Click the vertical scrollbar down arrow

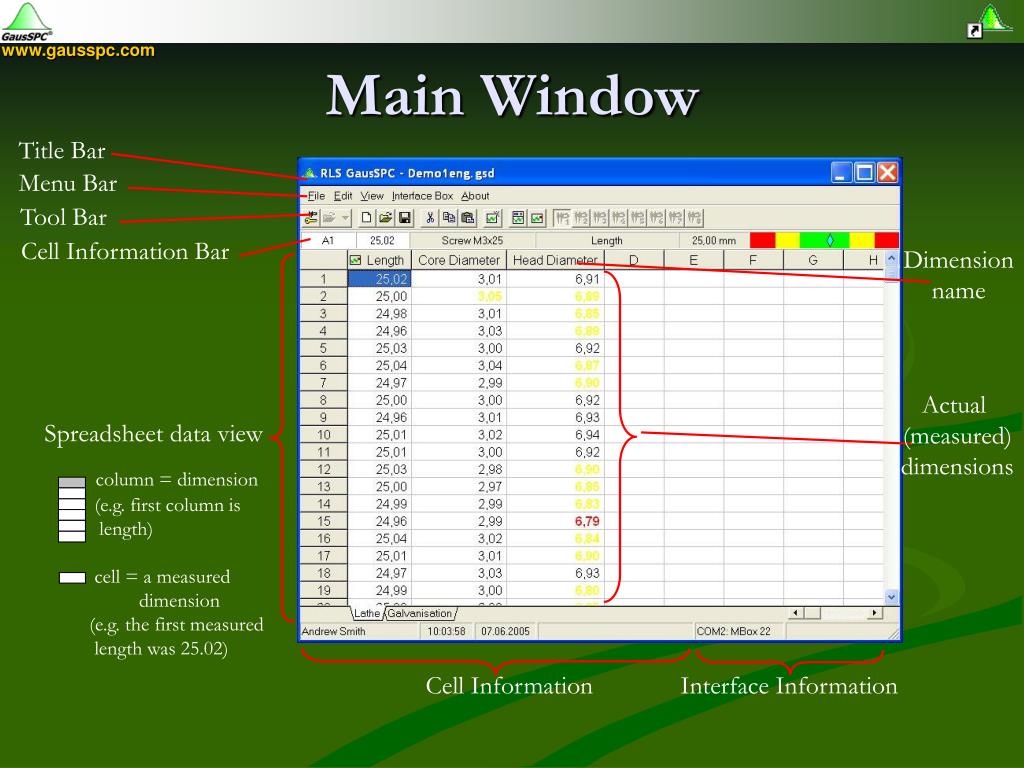tap(891, 596)
